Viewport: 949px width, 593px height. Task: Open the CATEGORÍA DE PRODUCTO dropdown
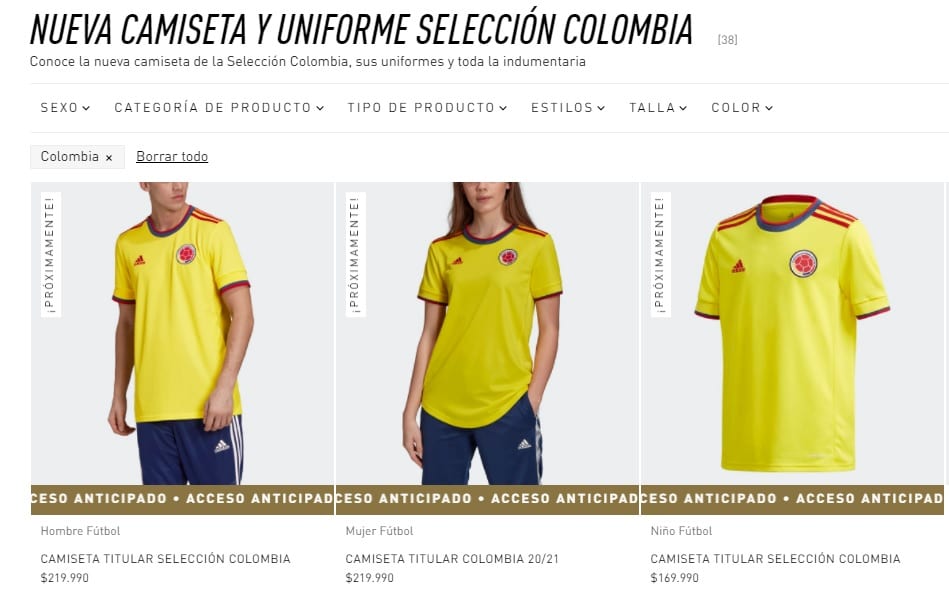point(219,108)
